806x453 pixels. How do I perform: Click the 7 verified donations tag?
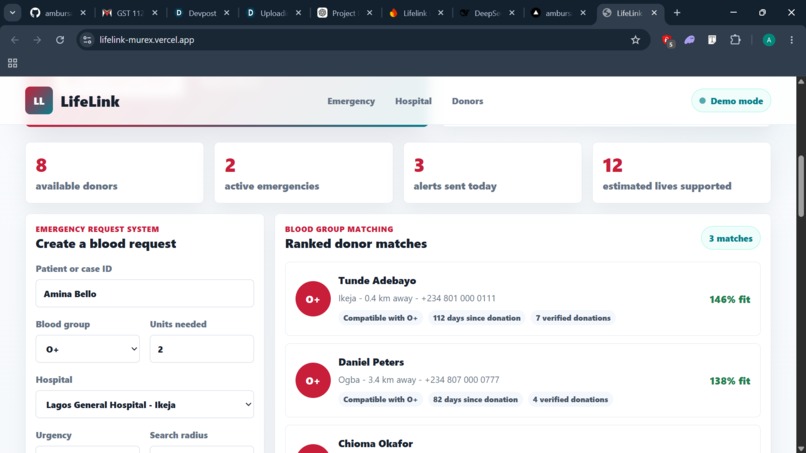pyautogui.click(x=573, y=318)
